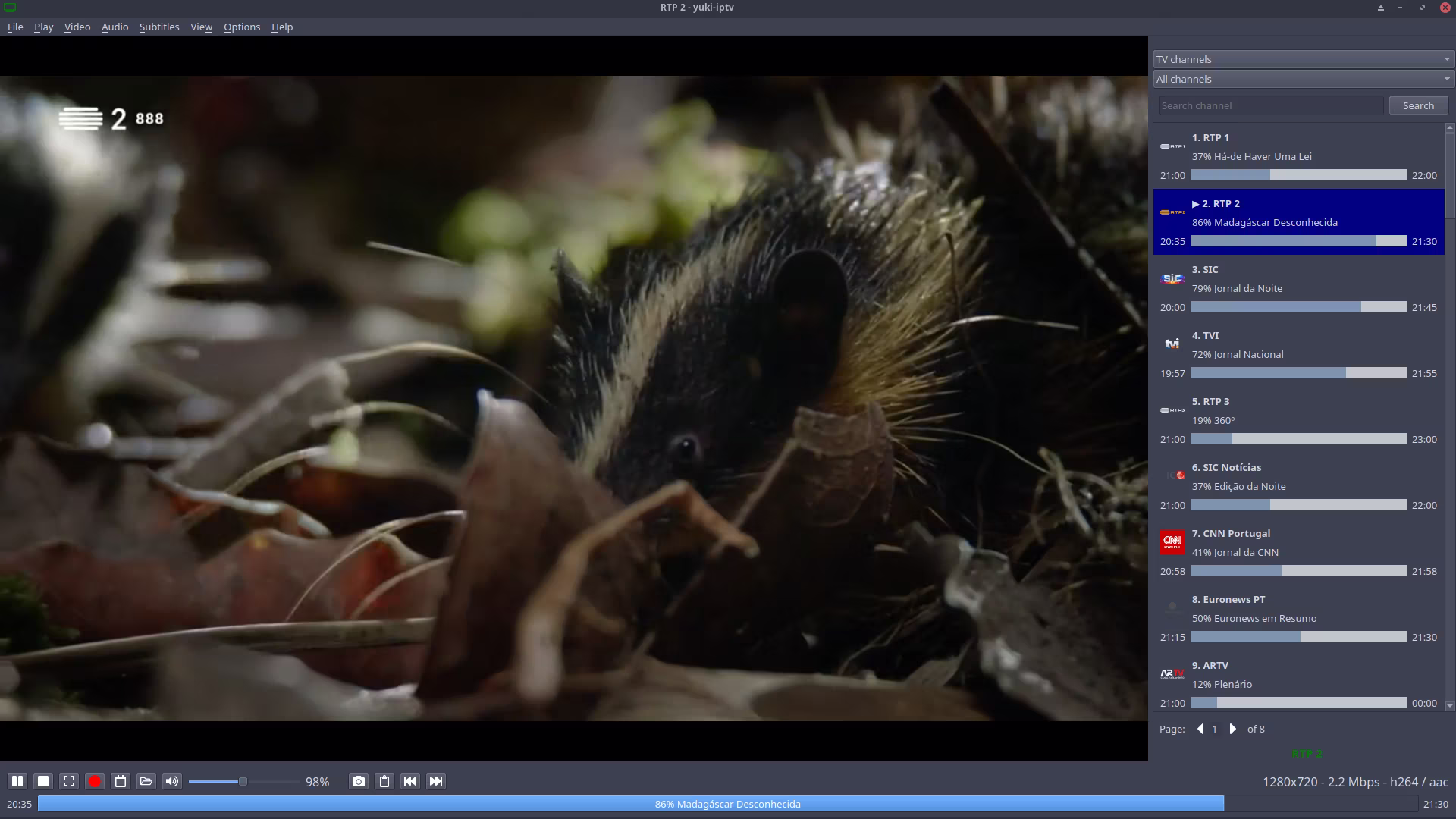1456x819 pixels.
Task: Pause the current stream
Action: [x=17, y=781]
